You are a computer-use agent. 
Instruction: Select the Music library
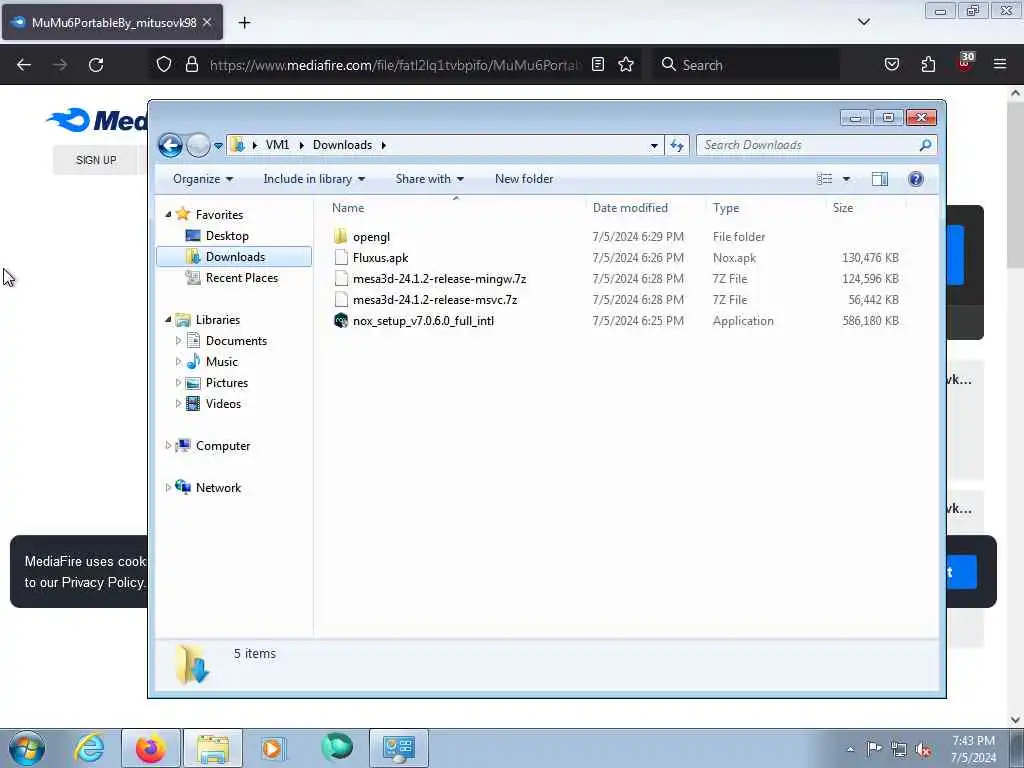(x=221, y=362)
